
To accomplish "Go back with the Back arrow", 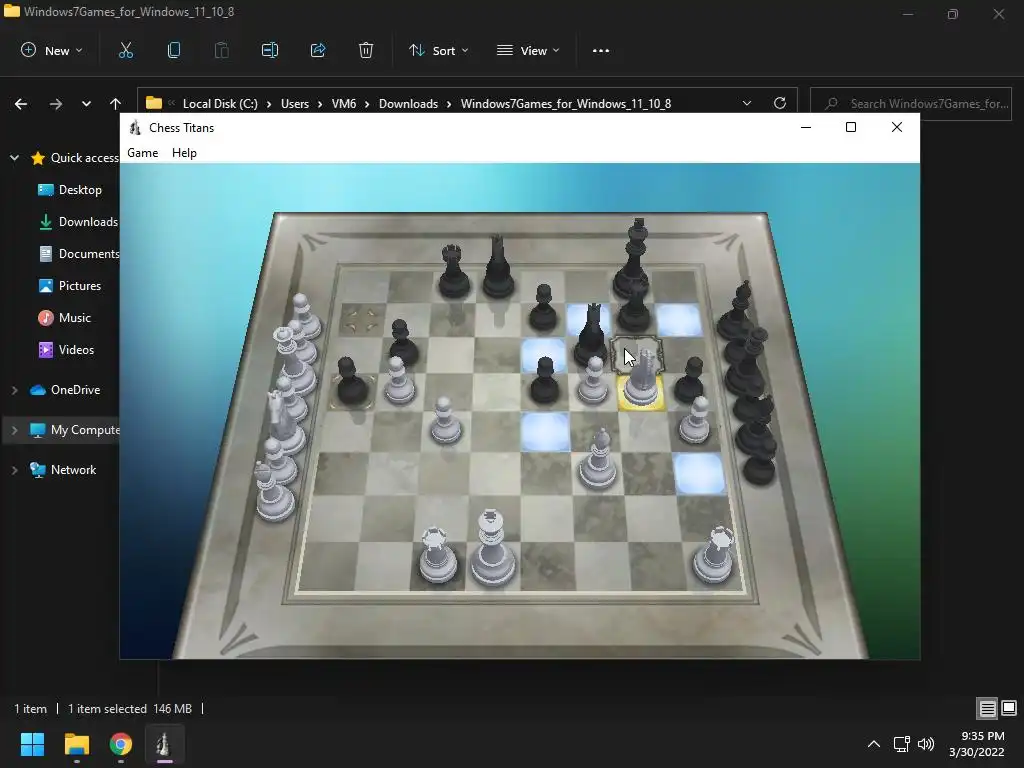I will click(x=21, y=104).
